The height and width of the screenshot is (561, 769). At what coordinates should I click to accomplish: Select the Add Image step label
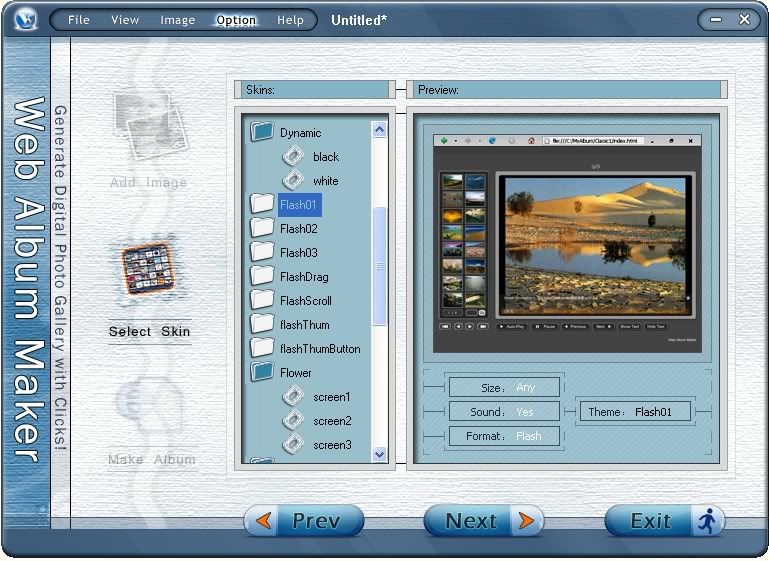click(149, 183)
